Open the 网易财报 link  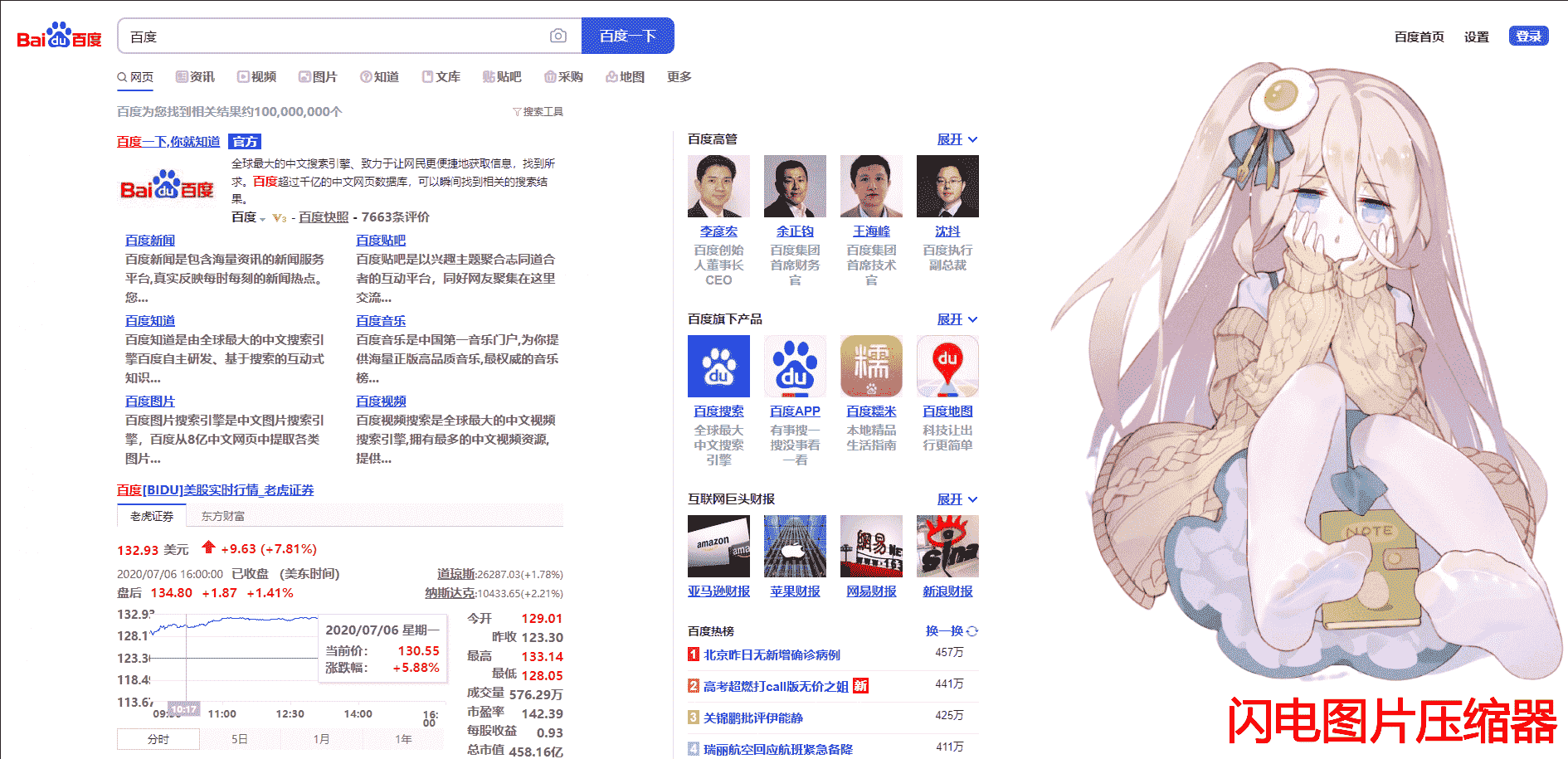coord(871,591)
